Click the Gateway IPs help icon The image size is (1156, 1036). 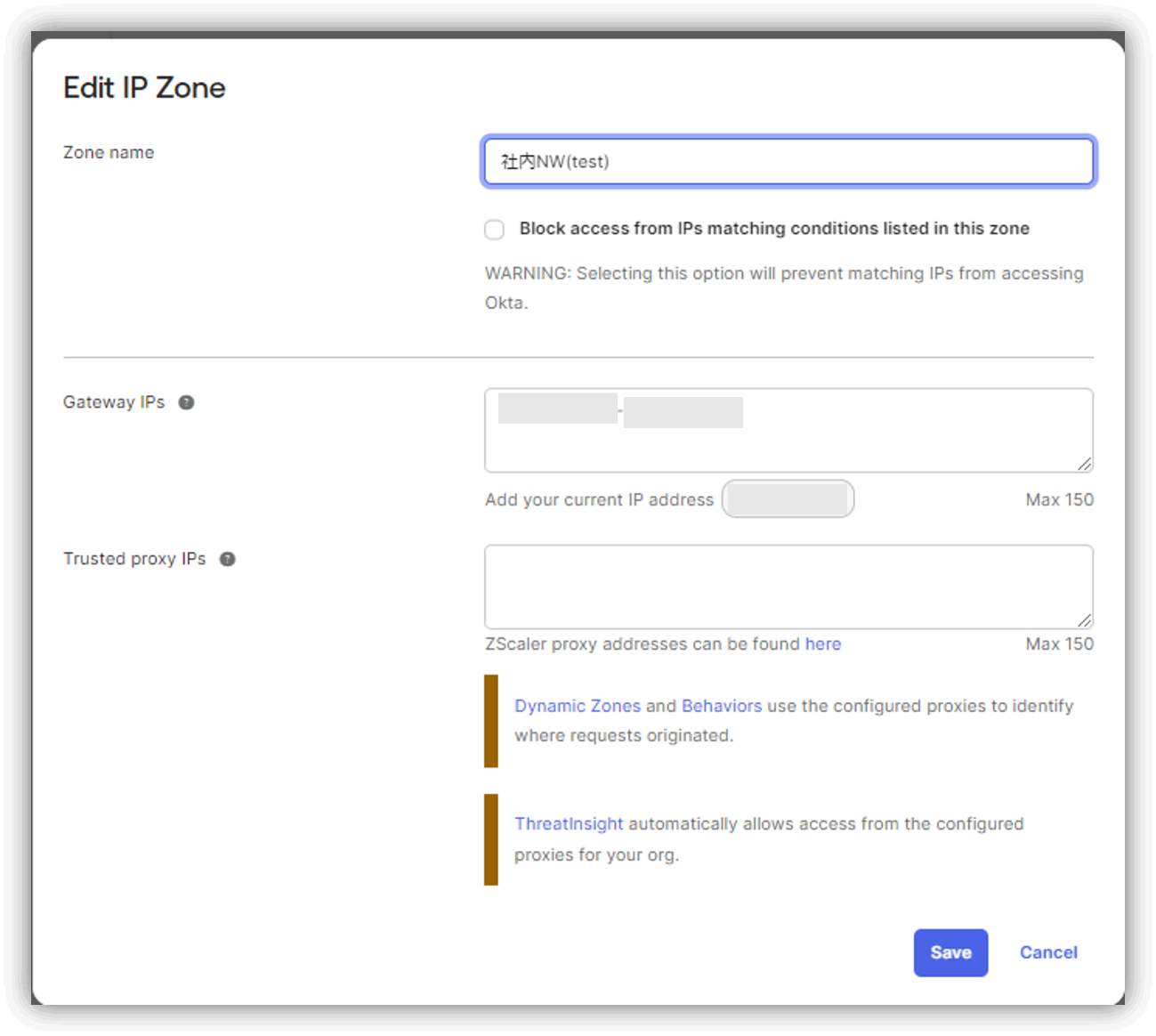186,402
